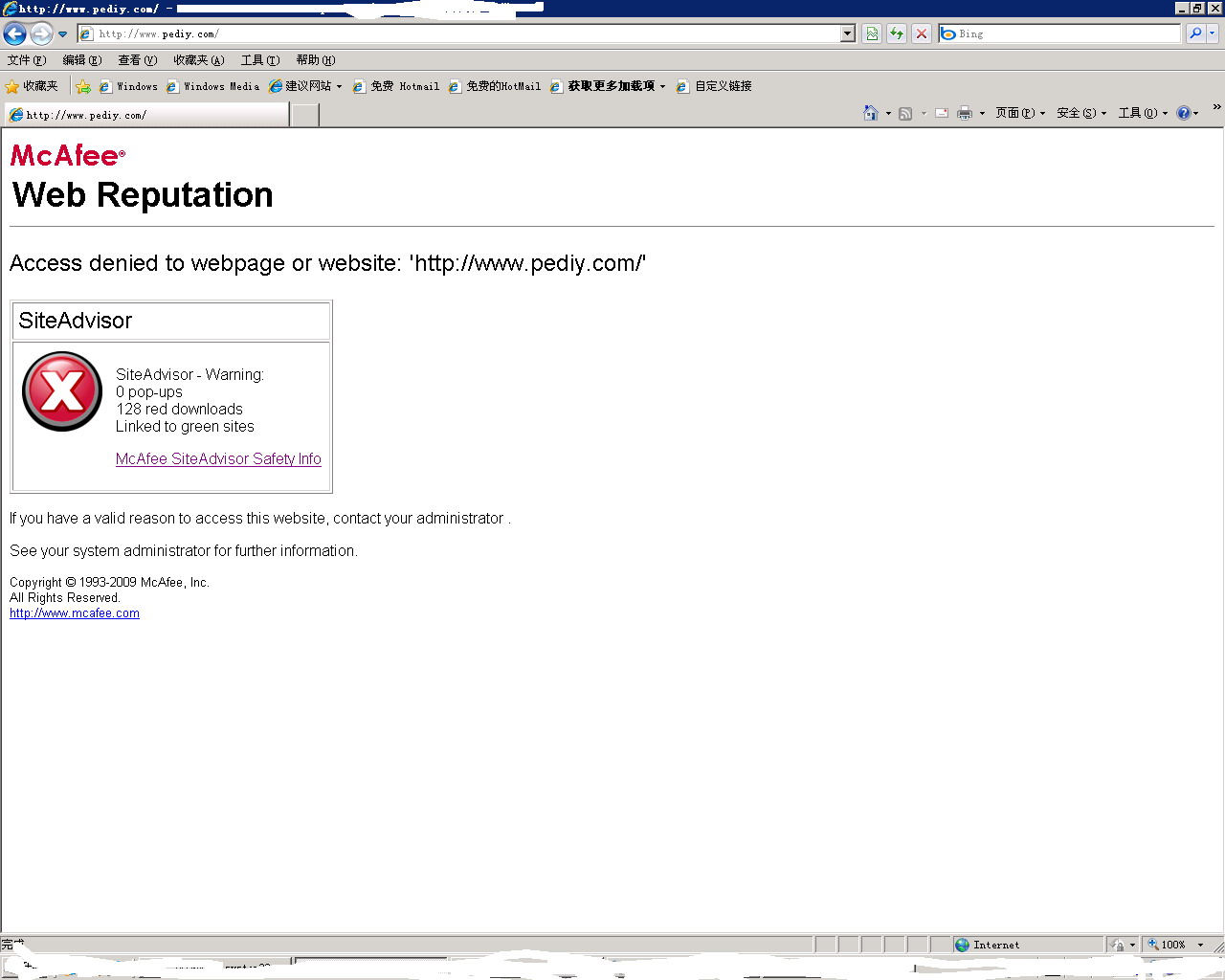Click the Home icon in the command bar
This screenshot has width=1225, height=980.
[x=870, y=113]
